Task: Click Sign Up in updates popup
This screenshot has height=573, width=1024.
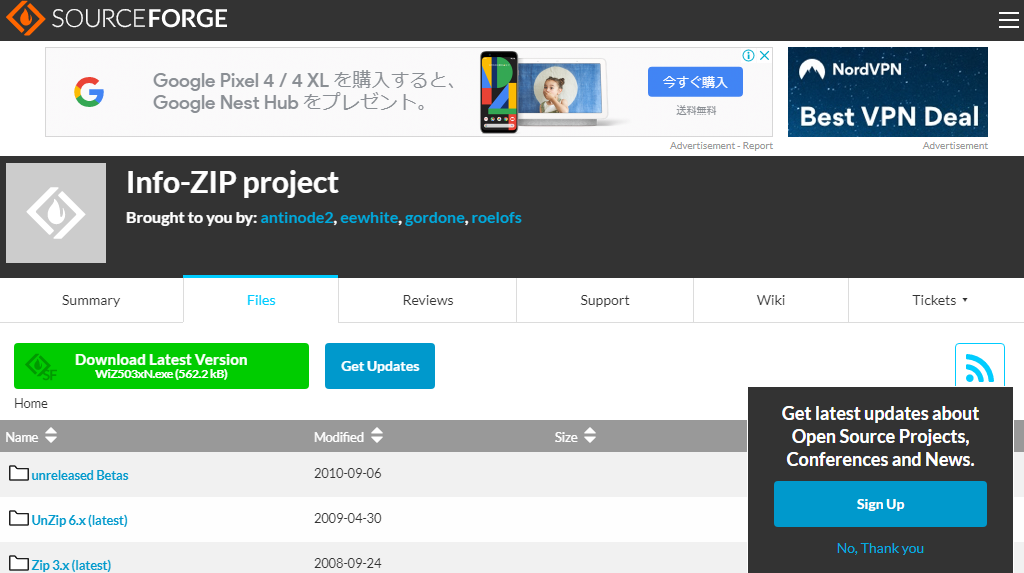Action: (x=880, y=504)
